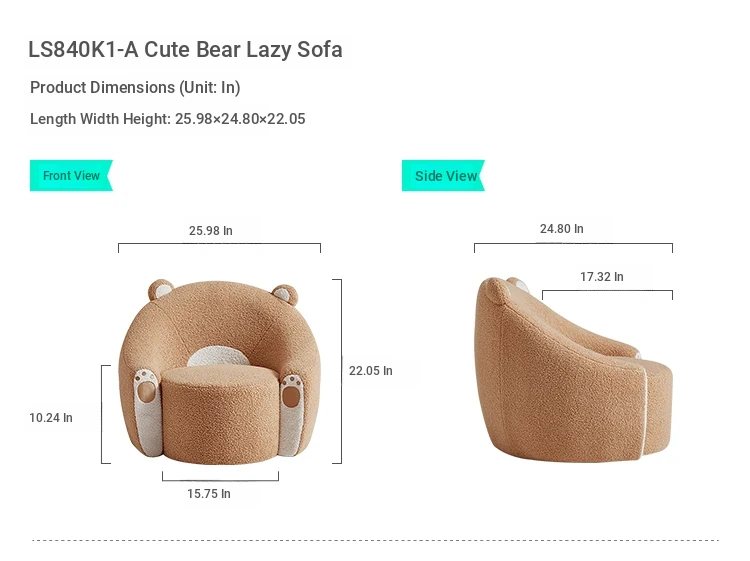The image size is (750, 561).
Task: Click the Front View banner label
Action: click(x=71, y=176)
